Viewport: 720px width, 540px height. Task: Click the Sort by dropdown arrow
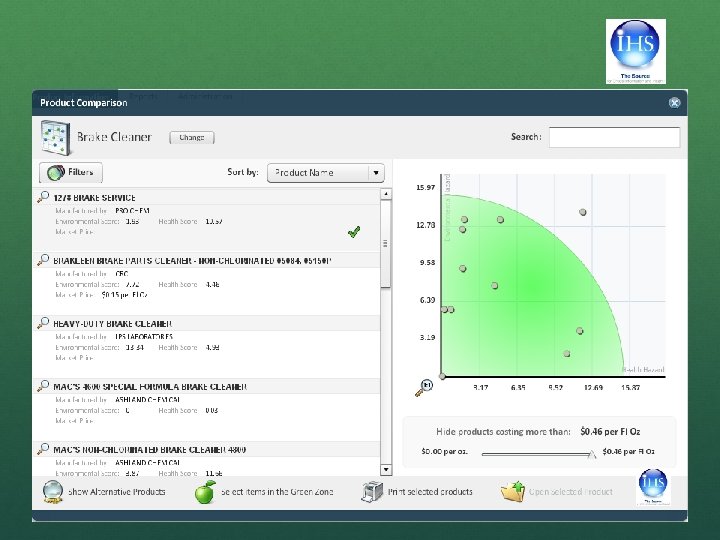[x=376, y=173]
